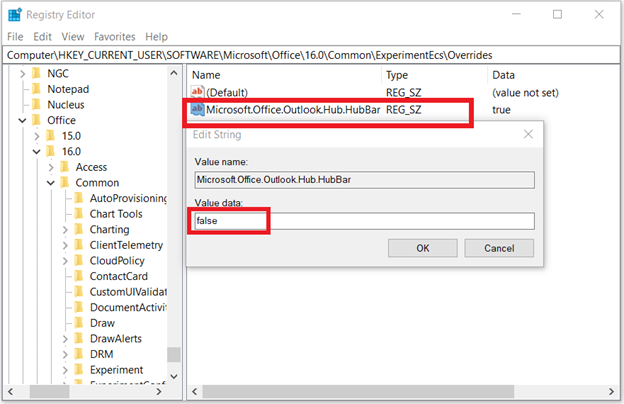The height and width of the screenshot is (404, 624).
Task: Click the Registry Editor app icon
Action: [x=15, y=15]
